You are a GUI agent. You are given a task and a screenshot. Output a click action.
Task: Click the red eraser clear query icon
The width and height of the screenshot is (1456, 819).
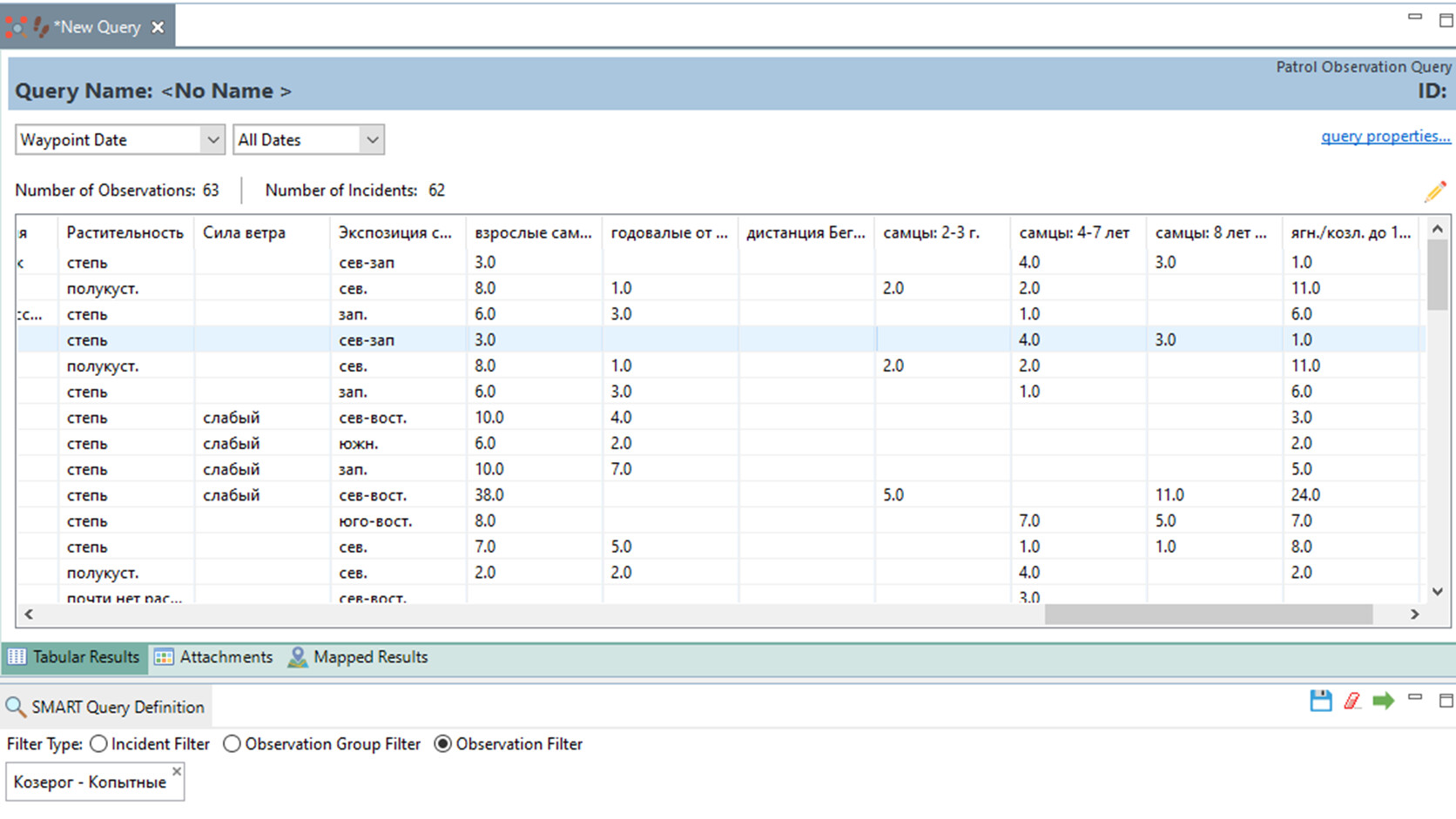[x=1352, y=701]
